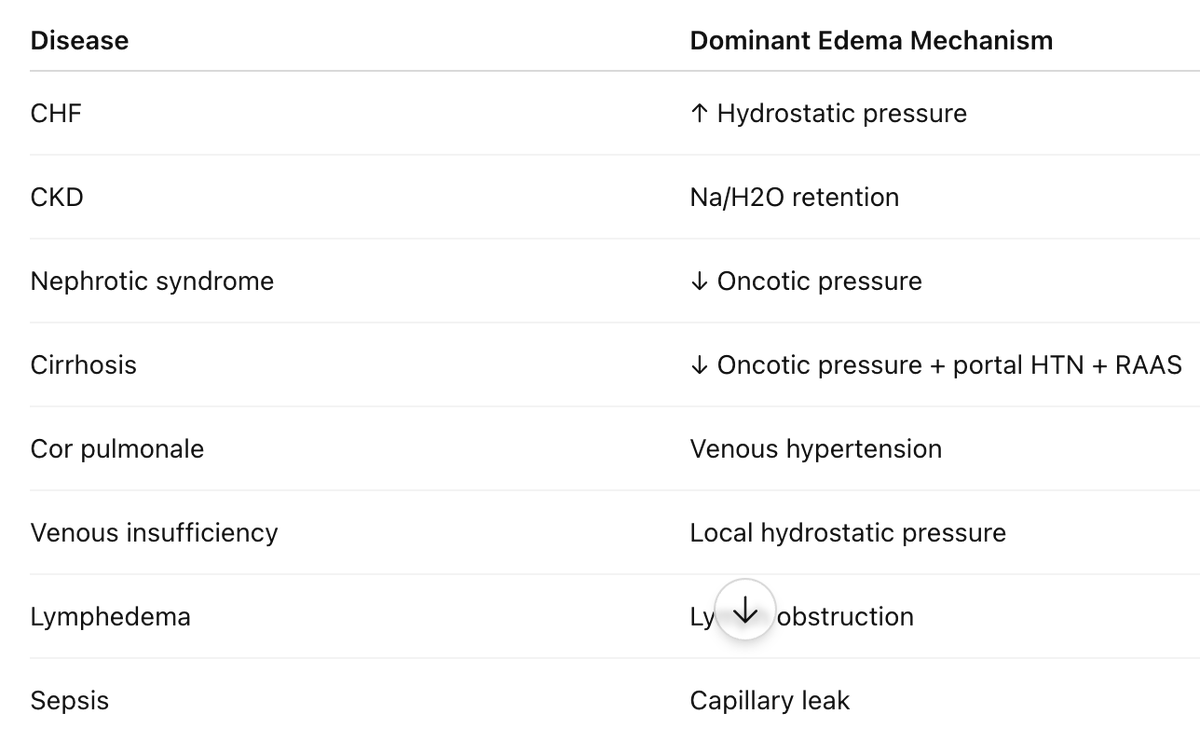Click the Sepsis disease cell

coord(70,701)
